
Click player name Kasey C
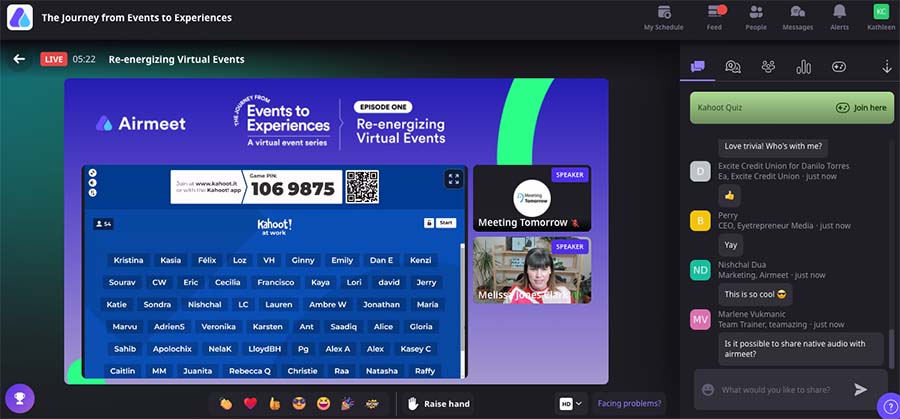(416, 348)
